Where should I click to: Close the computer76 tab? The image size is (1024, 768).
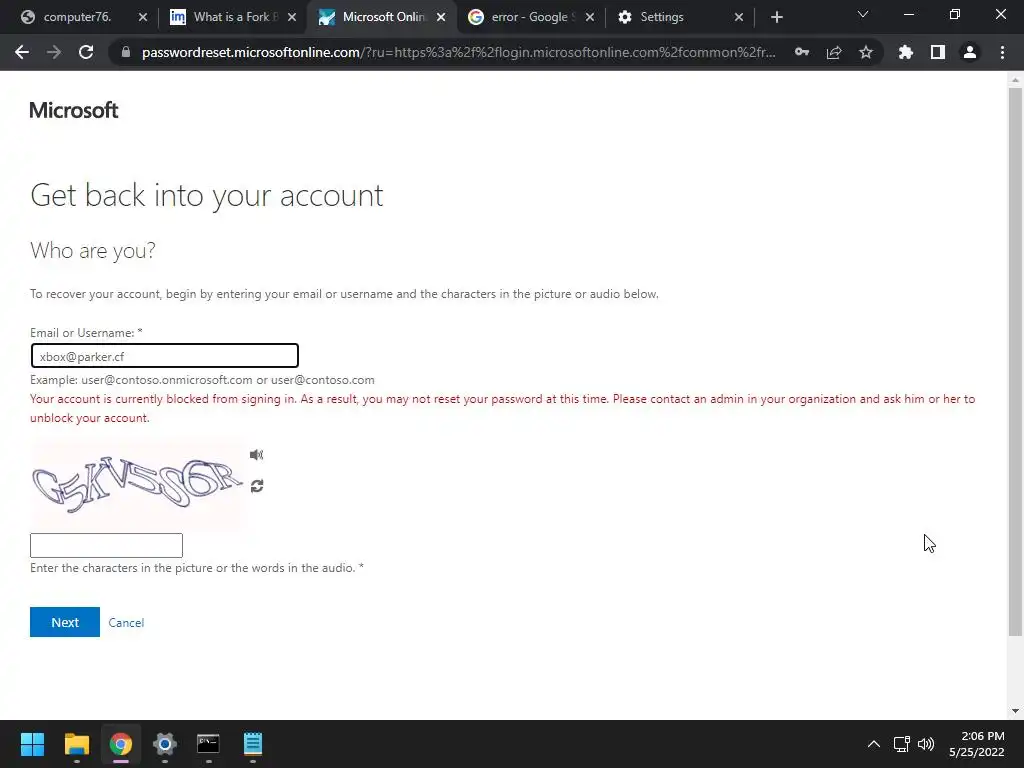143,17
